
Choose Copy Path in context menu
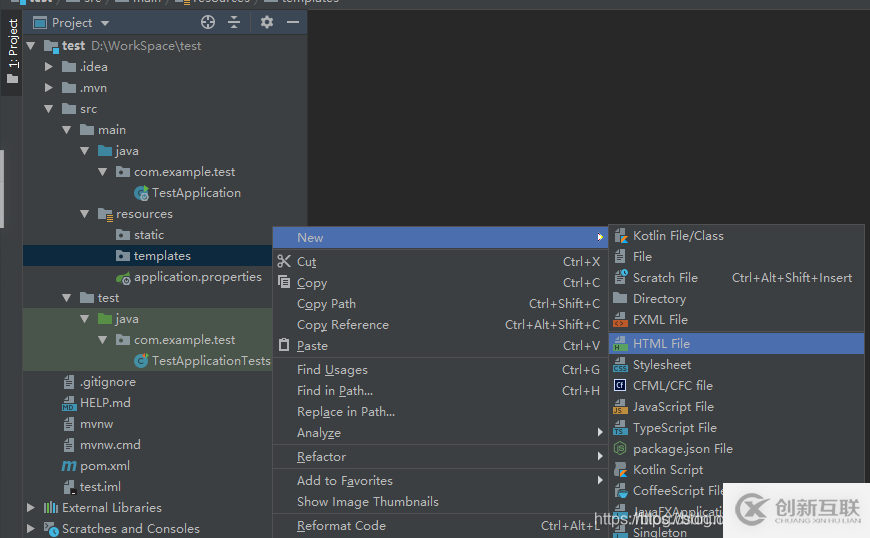coord(326,304)
